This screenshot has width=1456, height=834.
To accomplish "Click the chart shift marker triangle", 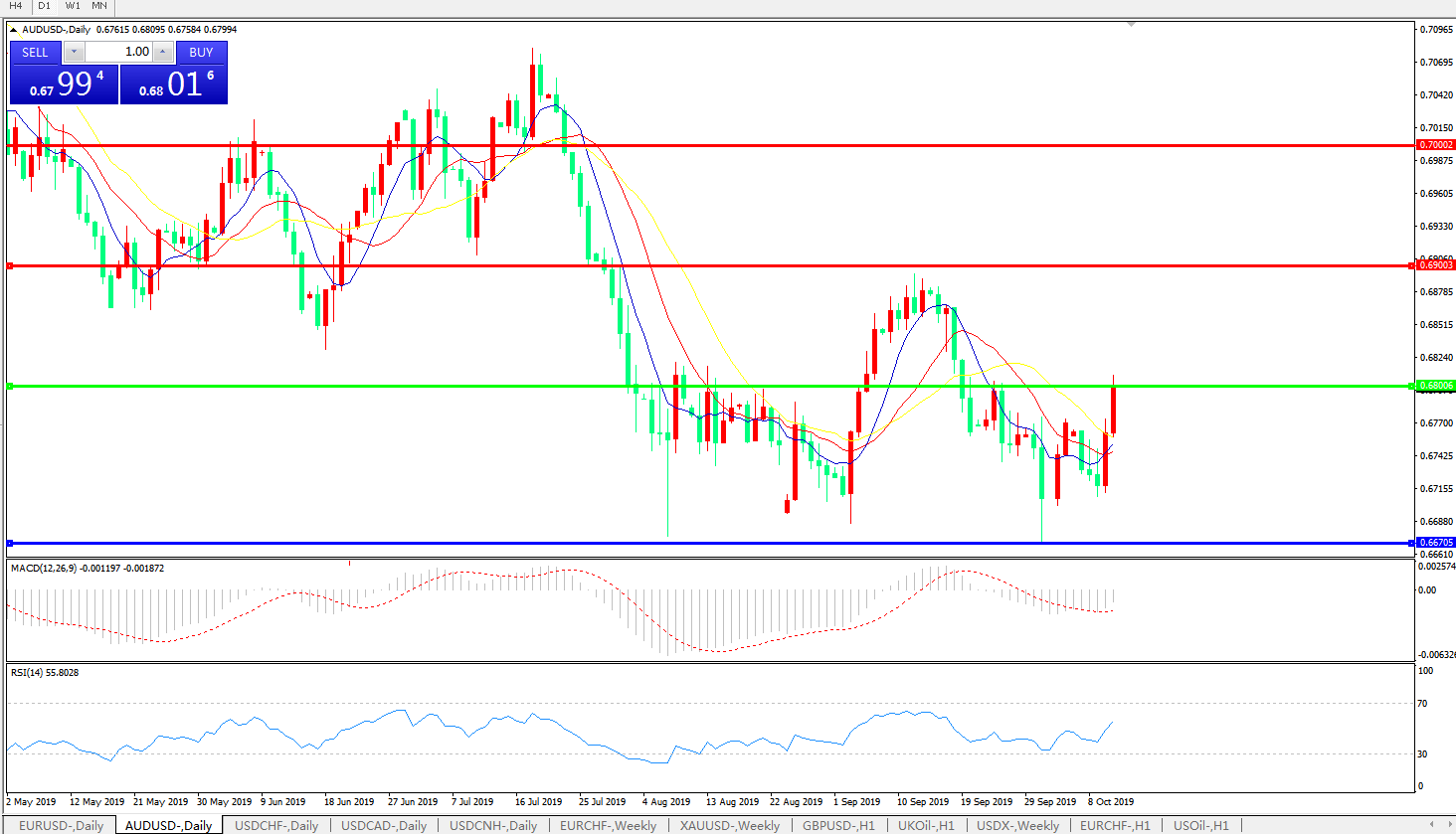I will pyautogui.click(x=1131, y=24).
